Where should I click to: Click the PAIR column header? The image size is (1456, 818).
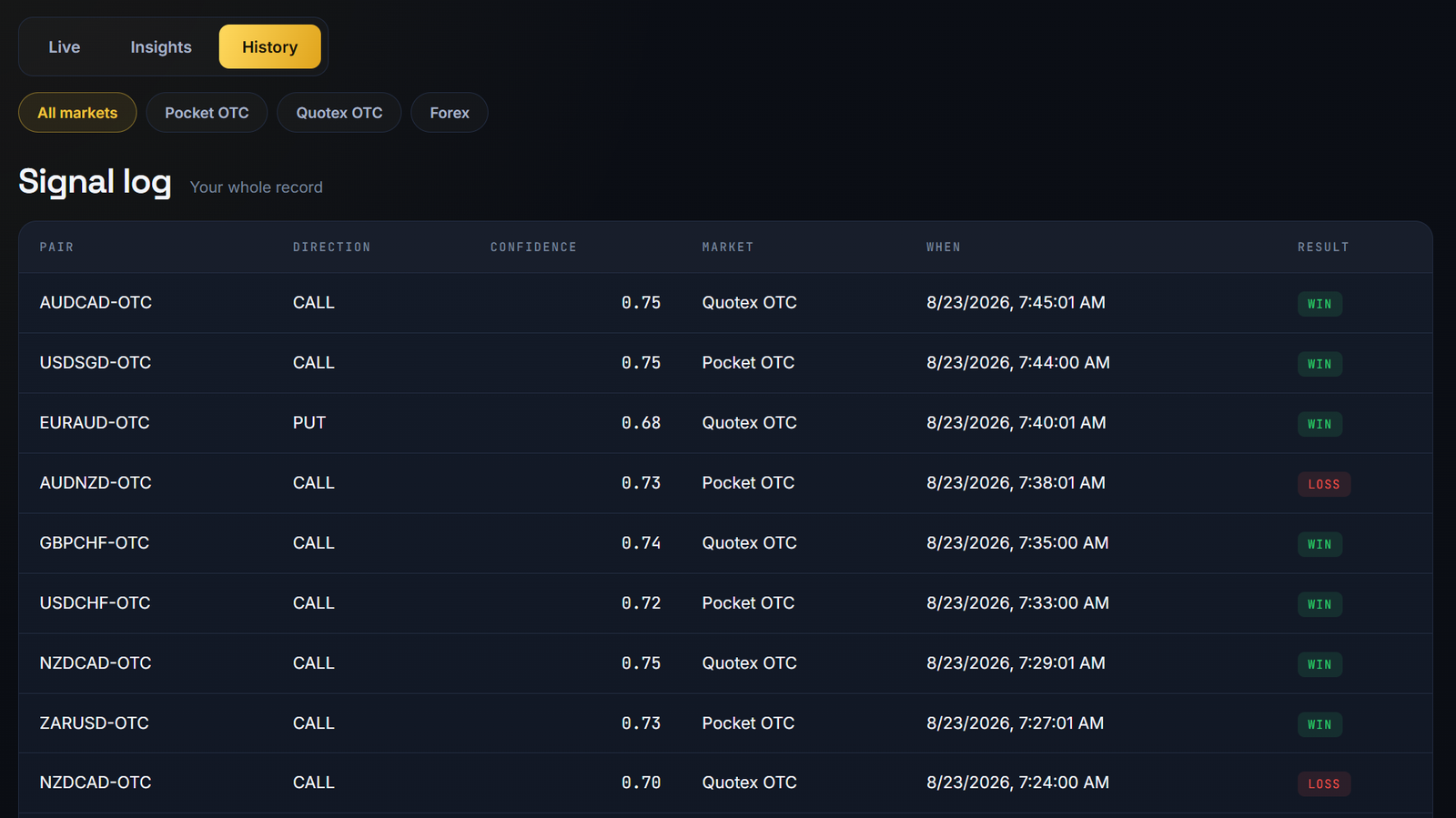(56, 247)
